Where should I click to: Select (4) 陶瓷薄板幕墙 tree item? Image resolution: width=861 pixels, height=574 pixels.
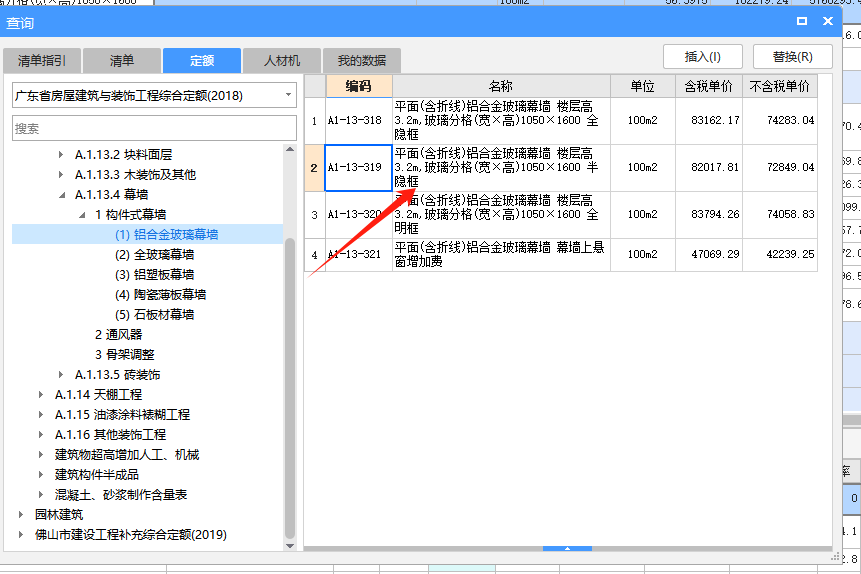(x=160, y=294)
